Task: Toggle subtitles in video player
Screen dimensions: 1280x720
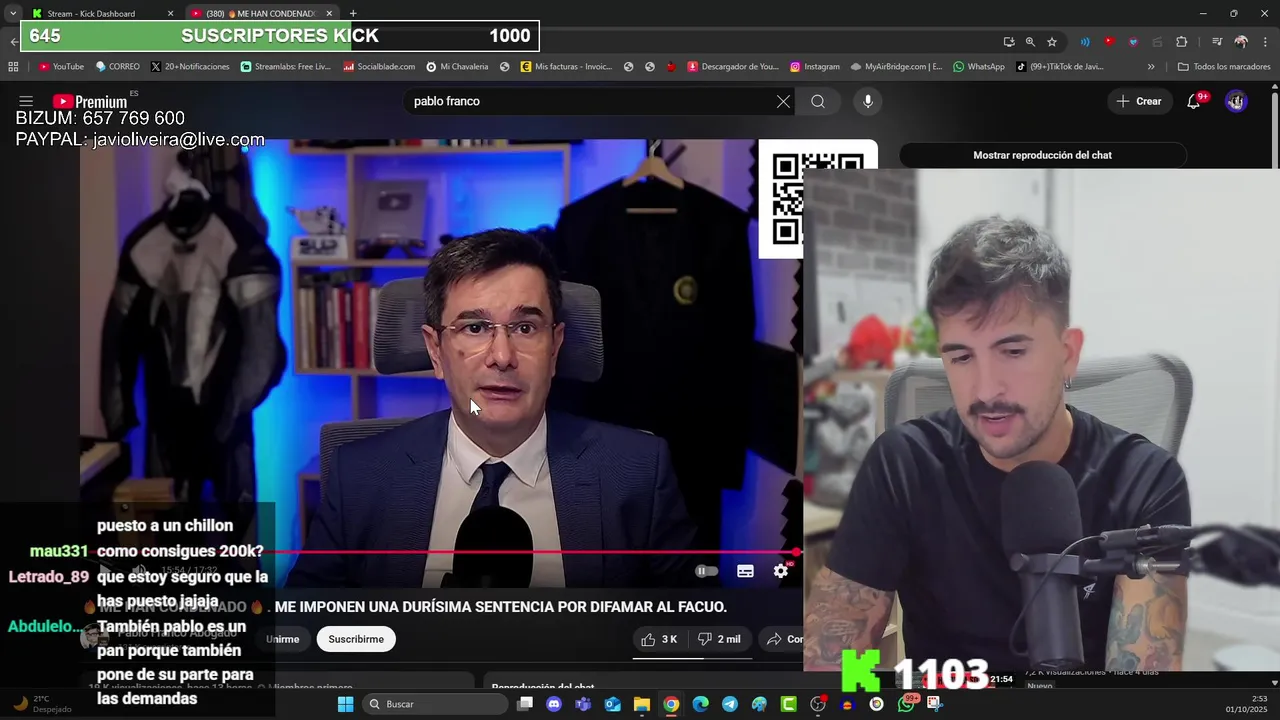Action: click(x=745, y=571)
